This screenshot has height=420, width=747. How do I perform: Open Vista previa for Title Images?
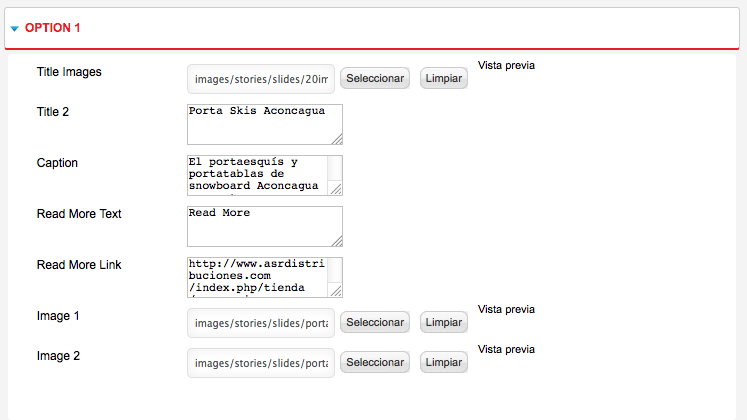(506, 65)
